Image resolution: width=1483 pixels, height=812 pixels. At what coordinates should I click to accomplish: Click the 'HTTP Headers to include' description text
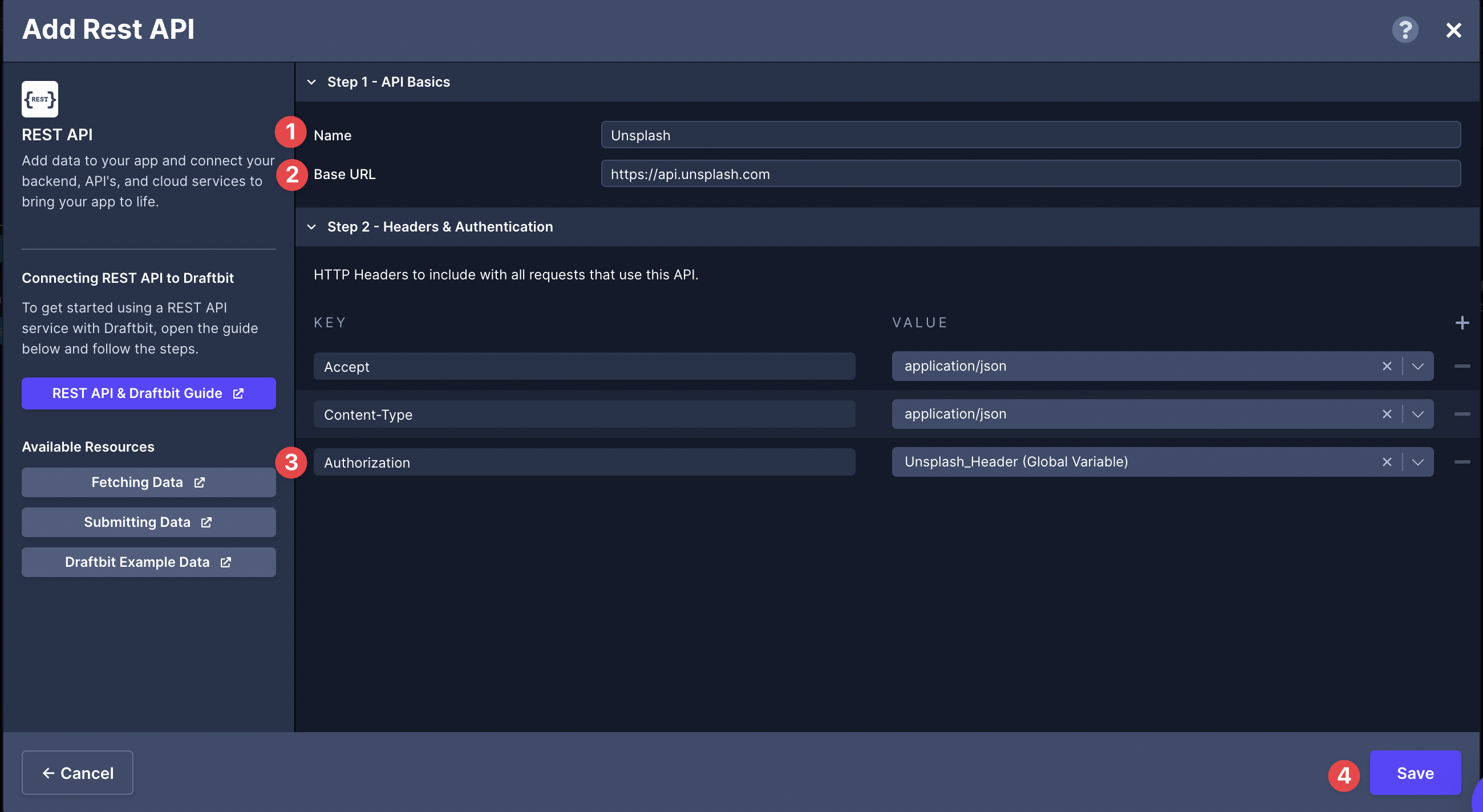505,274
